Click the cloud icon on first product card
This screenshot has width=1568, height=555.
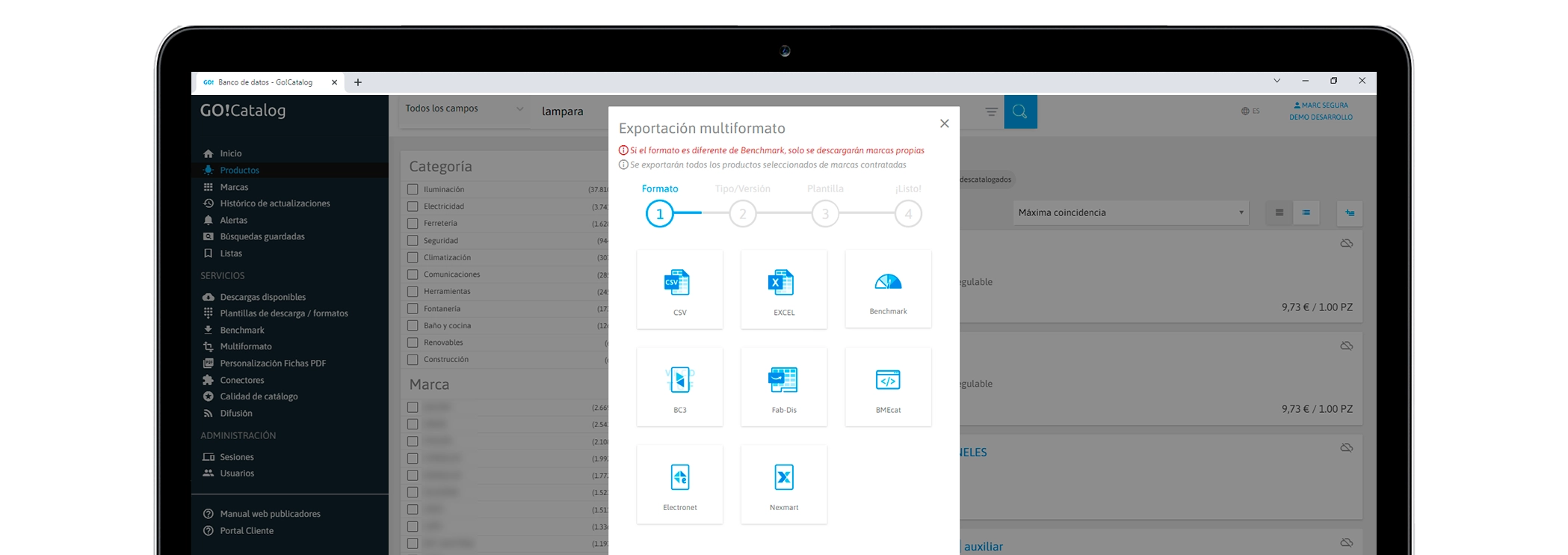[1346, 244]
